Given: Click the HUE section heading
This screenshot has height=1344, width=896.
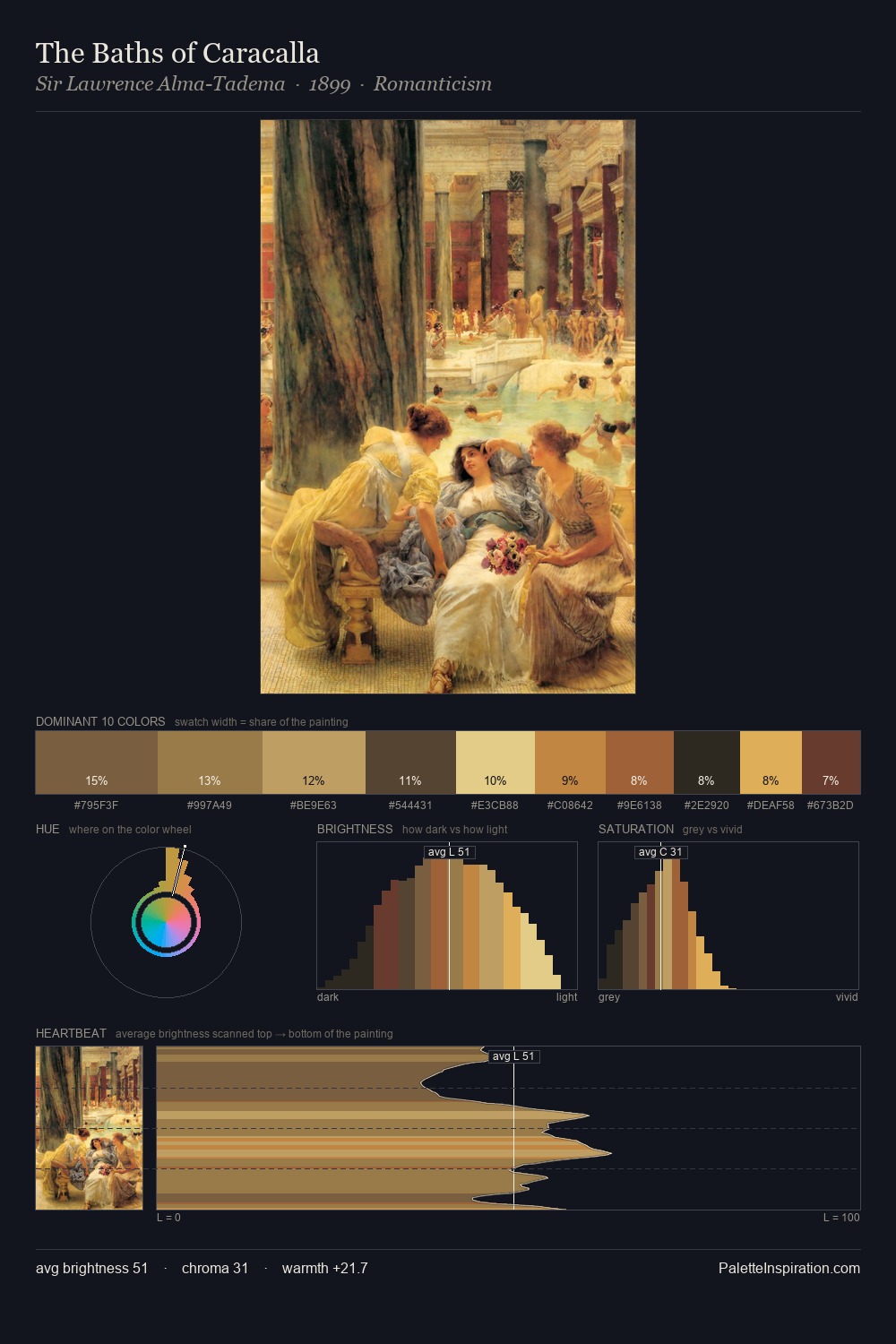Looking at the screenshot, I should click(x=47, y=829).
